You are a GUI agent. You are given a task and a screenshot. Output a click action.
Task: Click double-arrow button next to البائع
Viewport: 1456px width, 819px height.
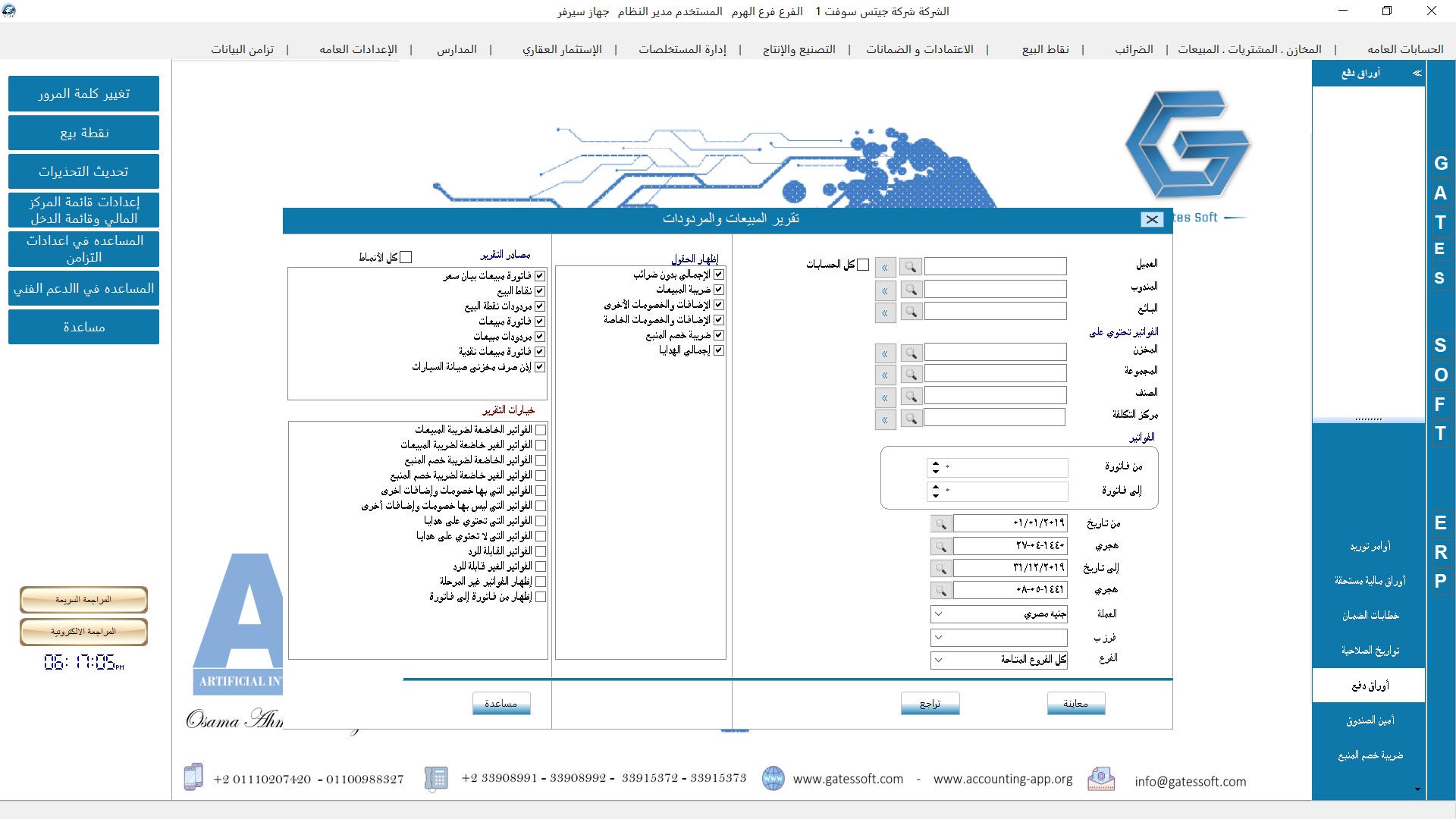tap(885, 312)
